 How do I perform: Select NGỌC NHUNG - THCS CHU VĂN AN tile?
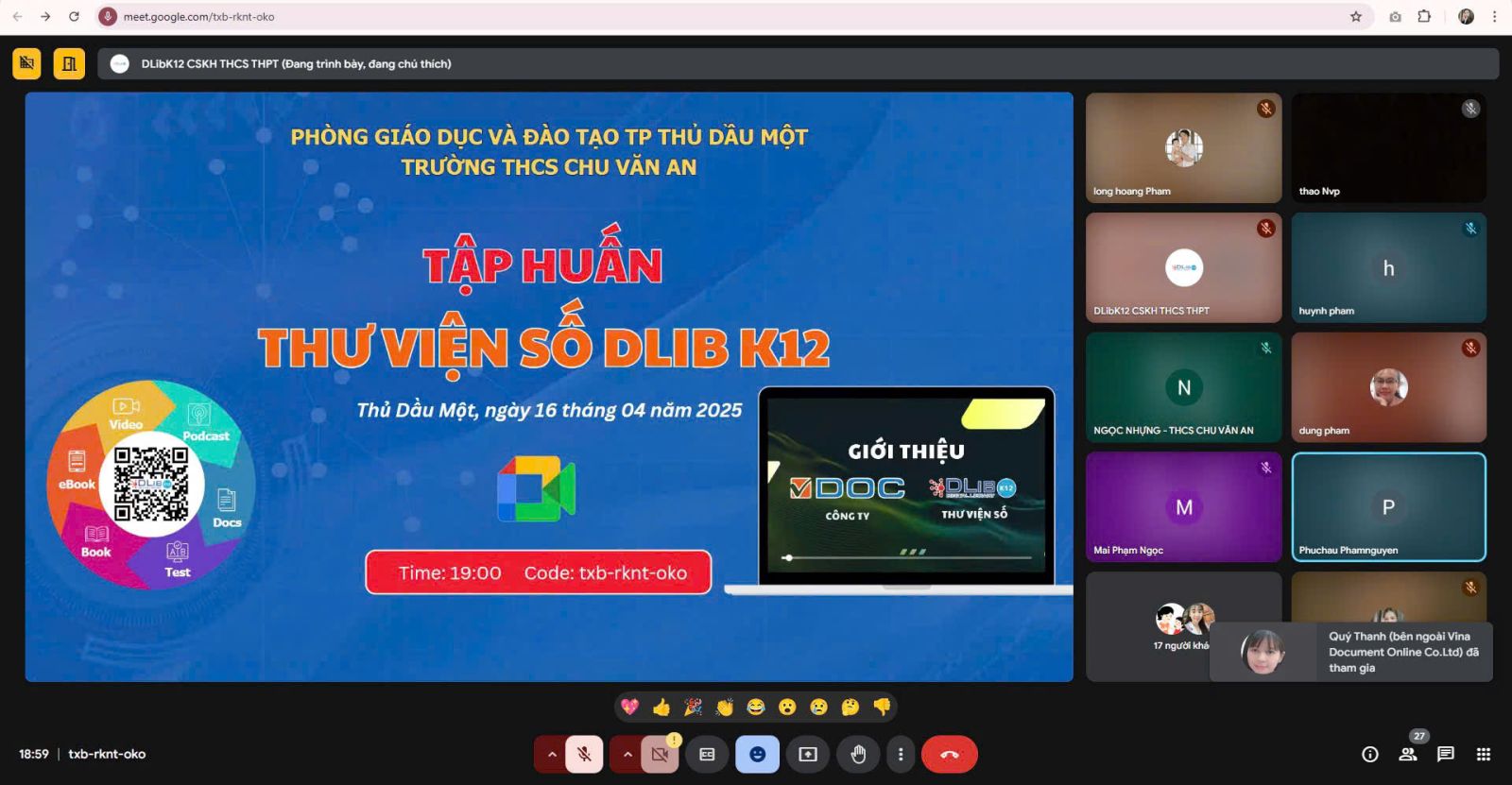click(x=1183, y=387)
